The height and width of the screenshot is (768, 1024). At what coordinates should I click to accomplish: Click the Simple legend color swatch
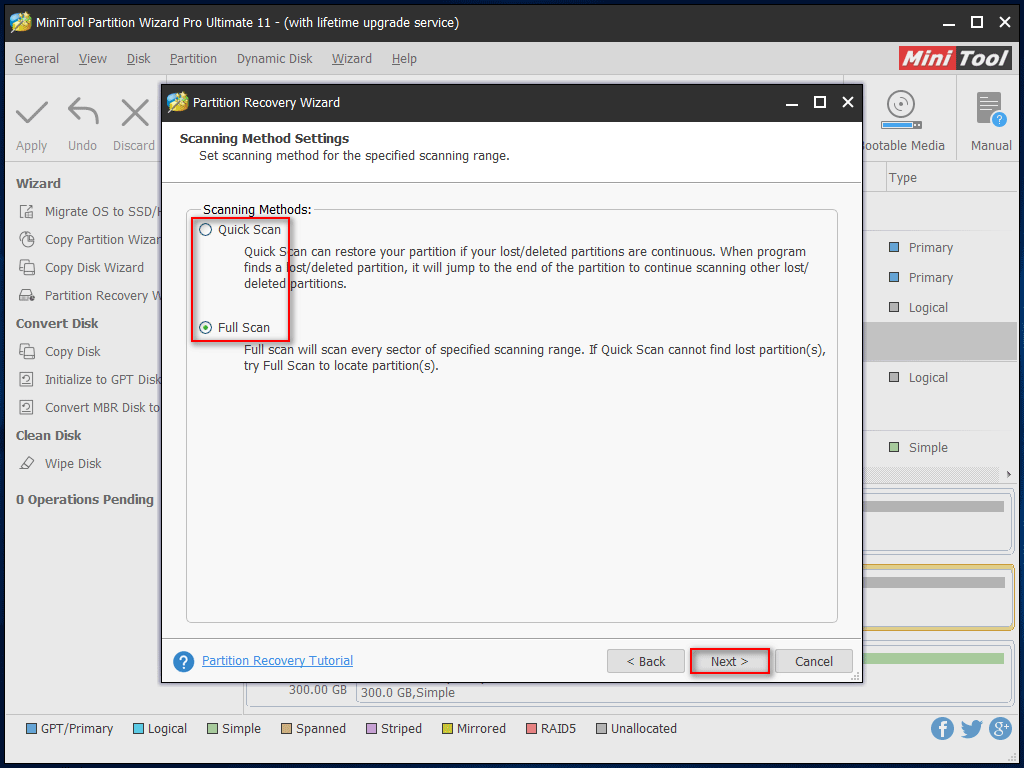tap(212, 729)
